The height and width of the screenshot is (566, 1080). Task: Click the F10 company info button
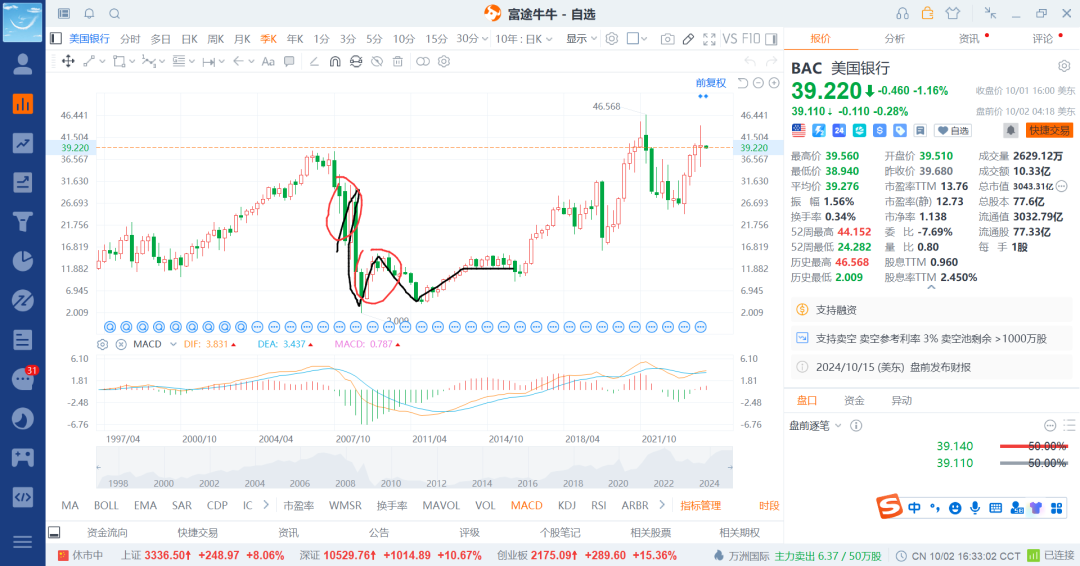(x=751, y=39)
